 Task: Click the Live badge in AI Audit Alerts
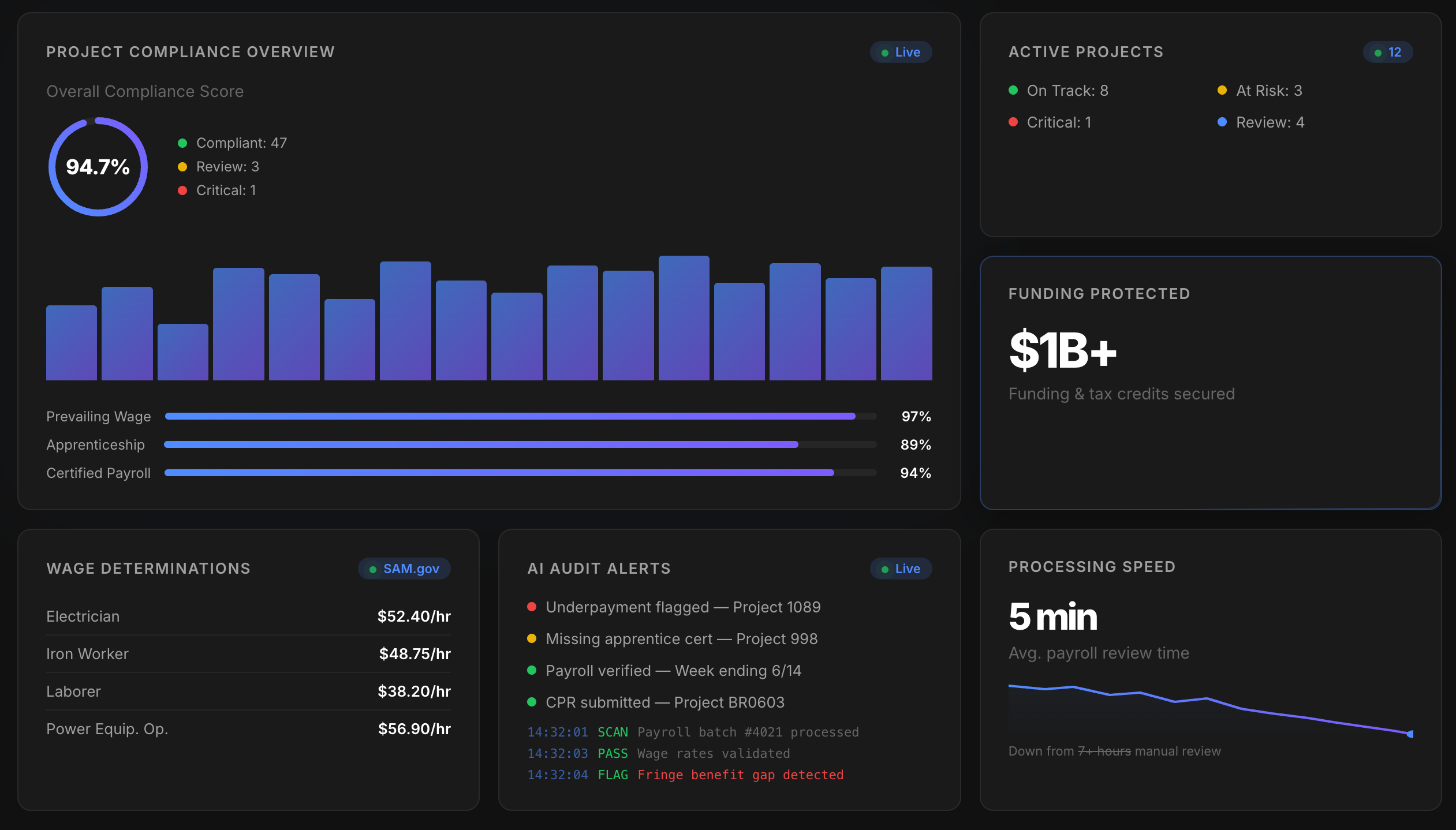click(x=901, y=569)
